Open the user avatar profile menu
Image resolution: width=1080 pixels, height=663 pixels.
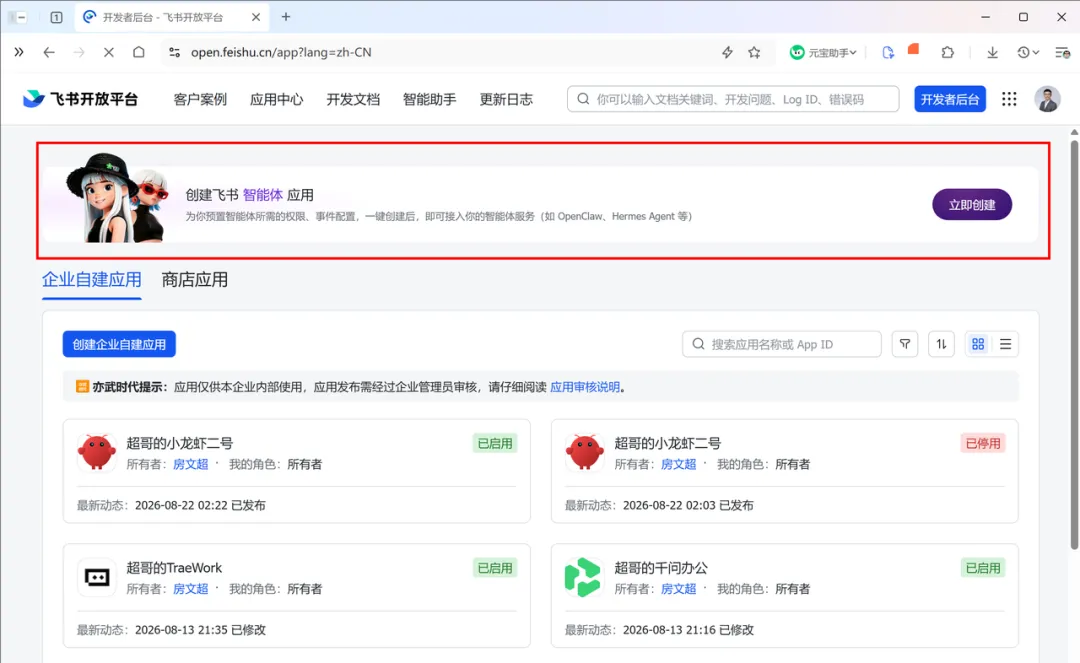point(1047,99)
